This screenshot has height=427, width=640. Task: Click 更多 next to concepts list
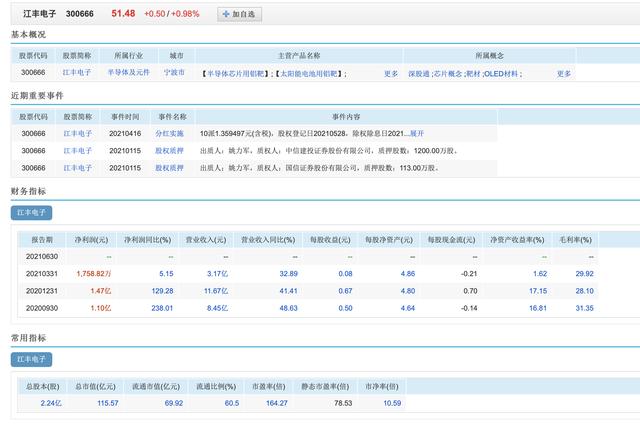(564, 74)
